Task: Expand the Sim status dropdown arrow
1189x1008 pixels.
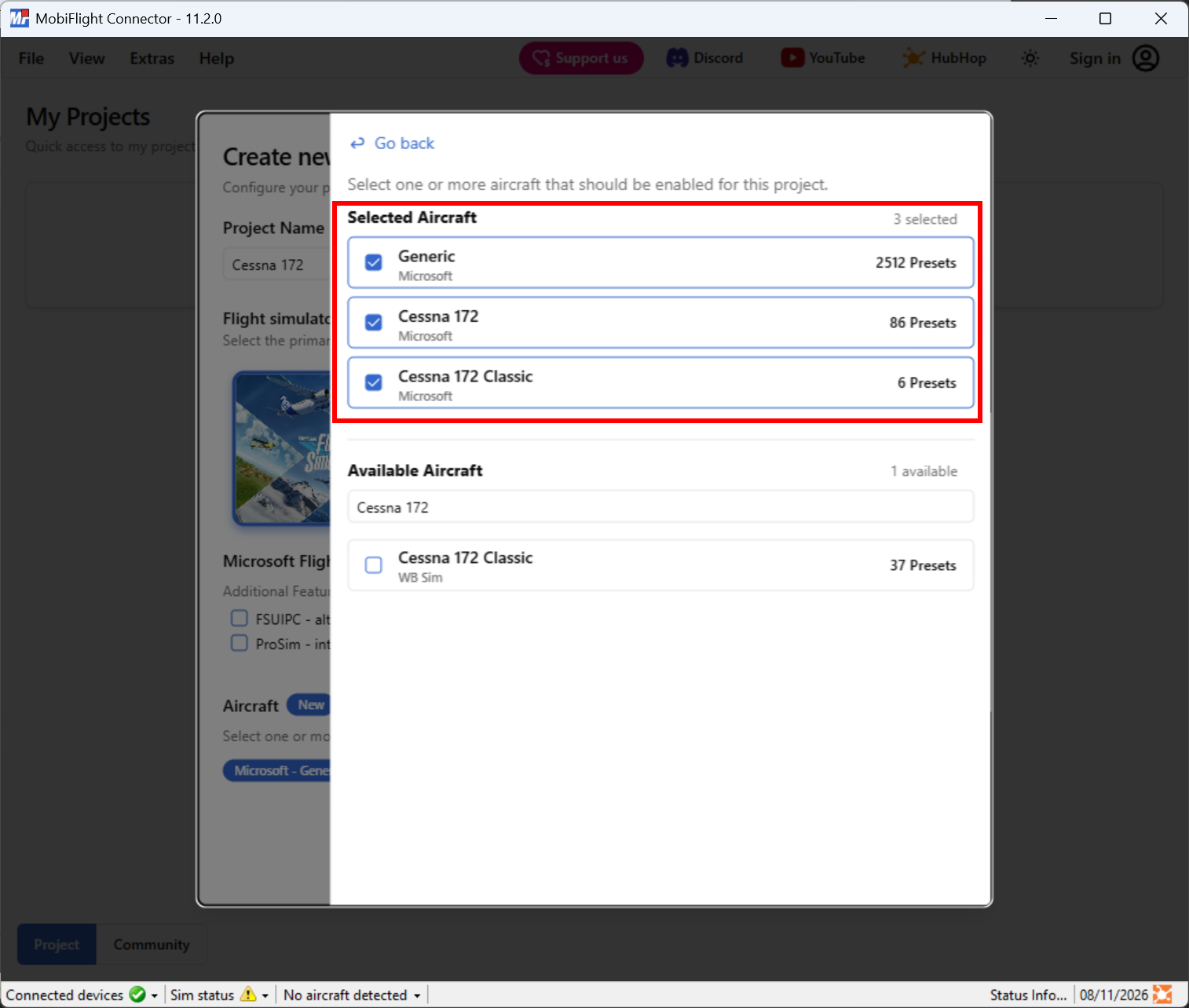Action: pos(265,995)
